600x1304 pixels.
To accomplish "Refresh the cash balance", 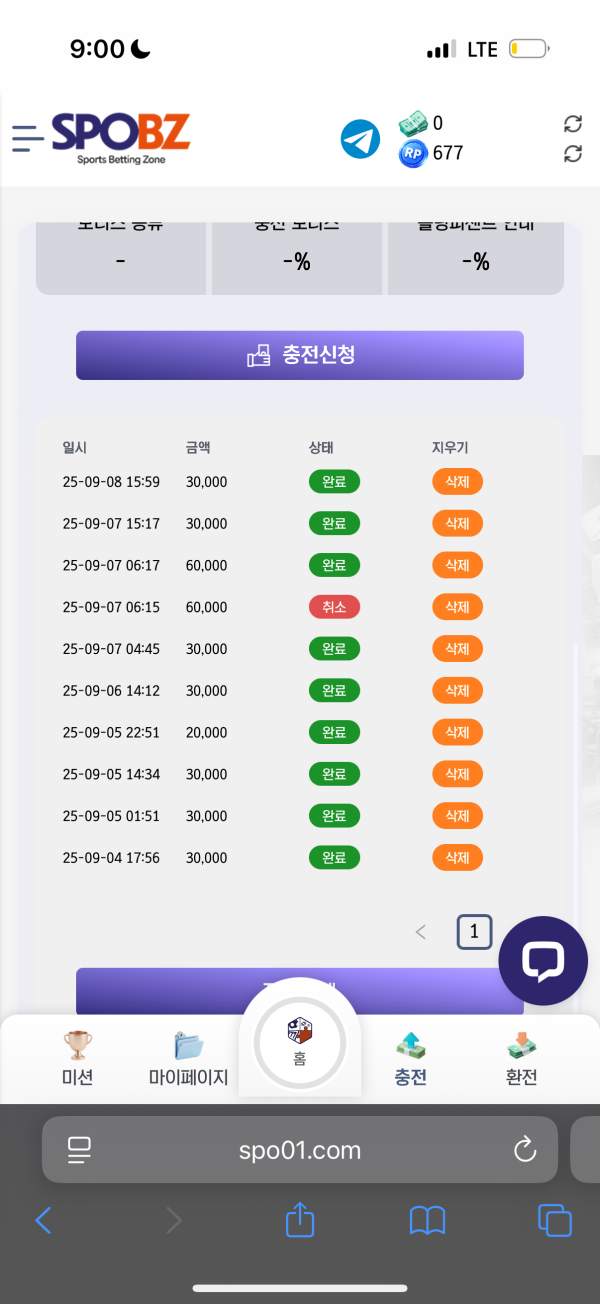I will pyautogui.click(x=573, y=124).
